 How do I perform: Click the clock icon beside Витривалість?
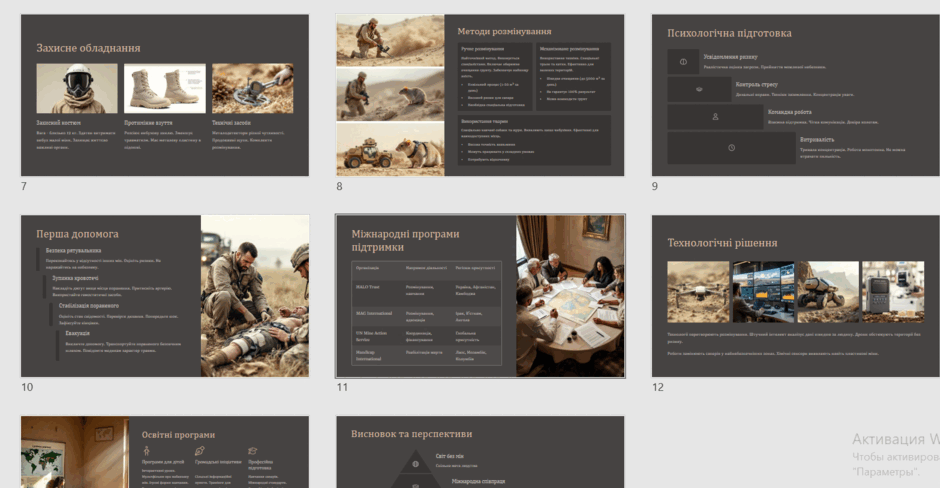[x=731, y=147]
